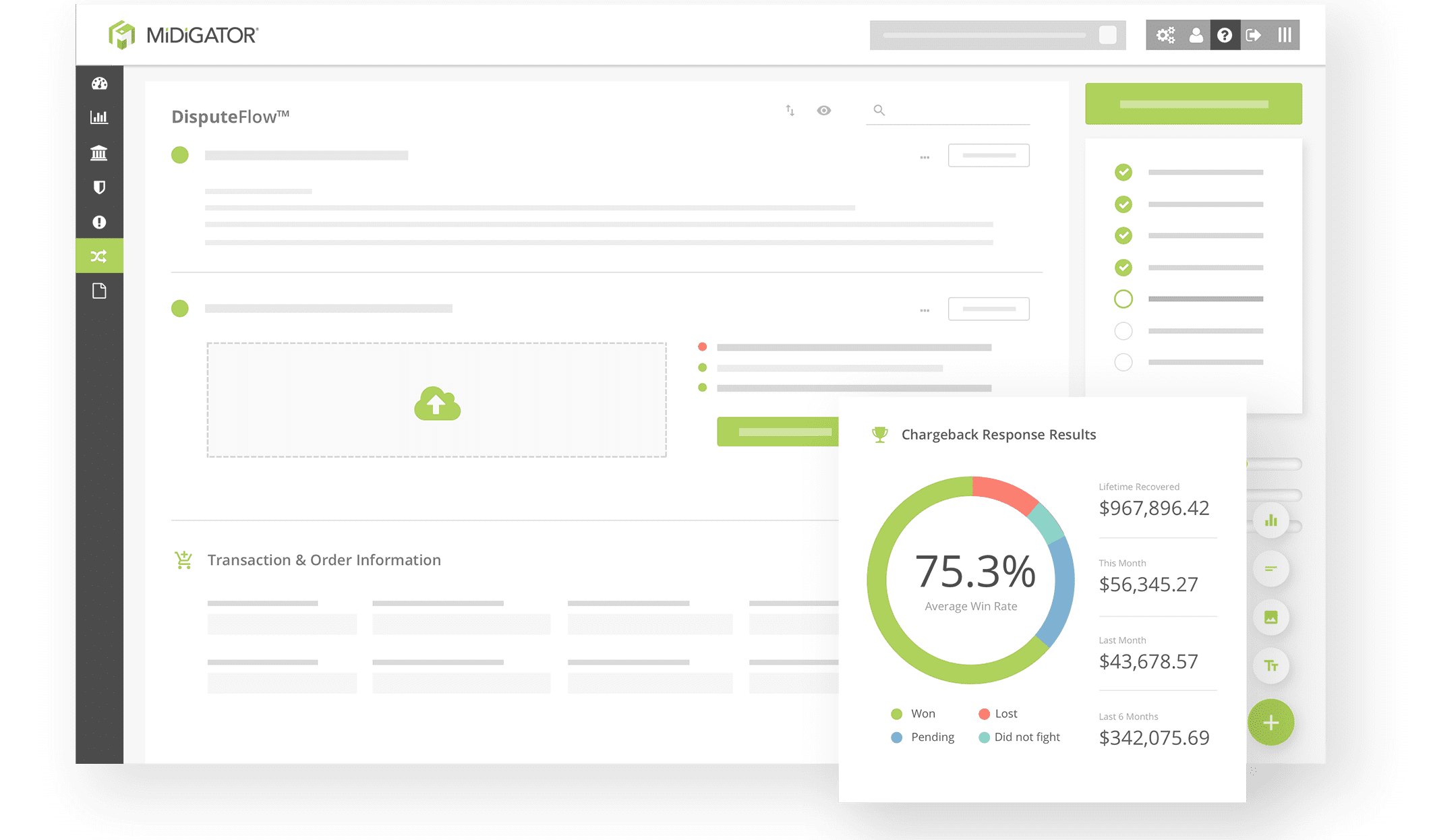Viewport: 1431px width, 840px height.
Task: Click the large green button above checklist
Action: (x=1194, y=104)
